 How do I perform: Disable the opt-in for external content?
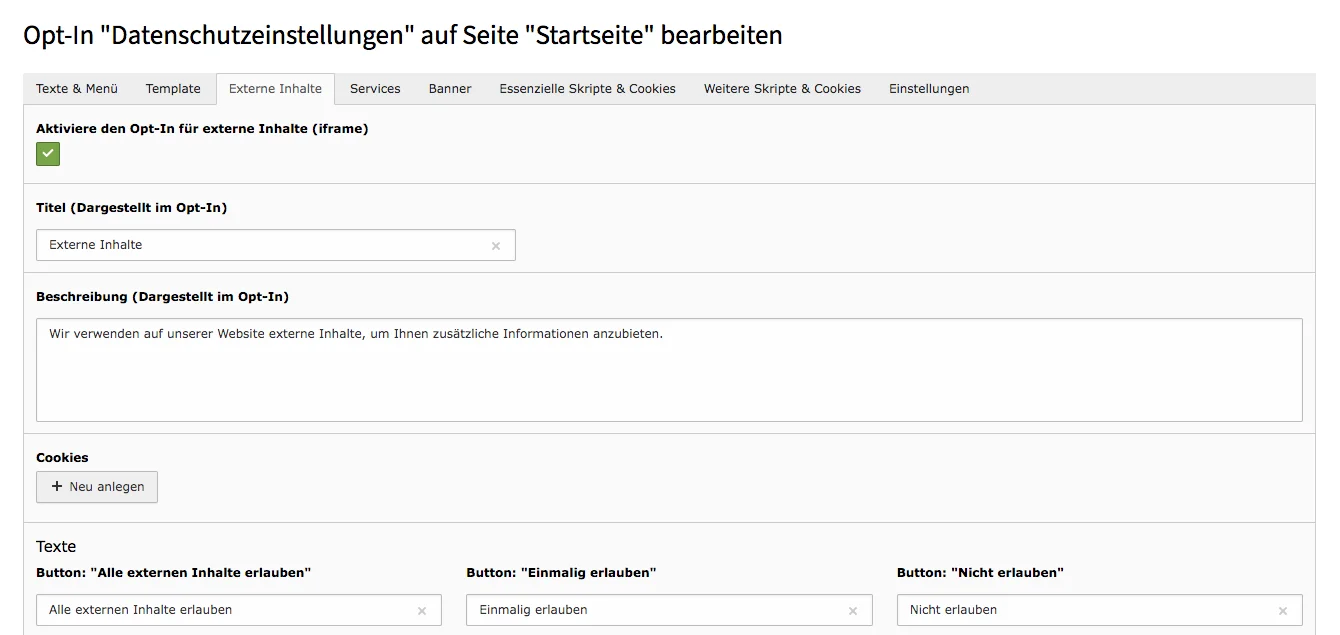click(48, 154)
